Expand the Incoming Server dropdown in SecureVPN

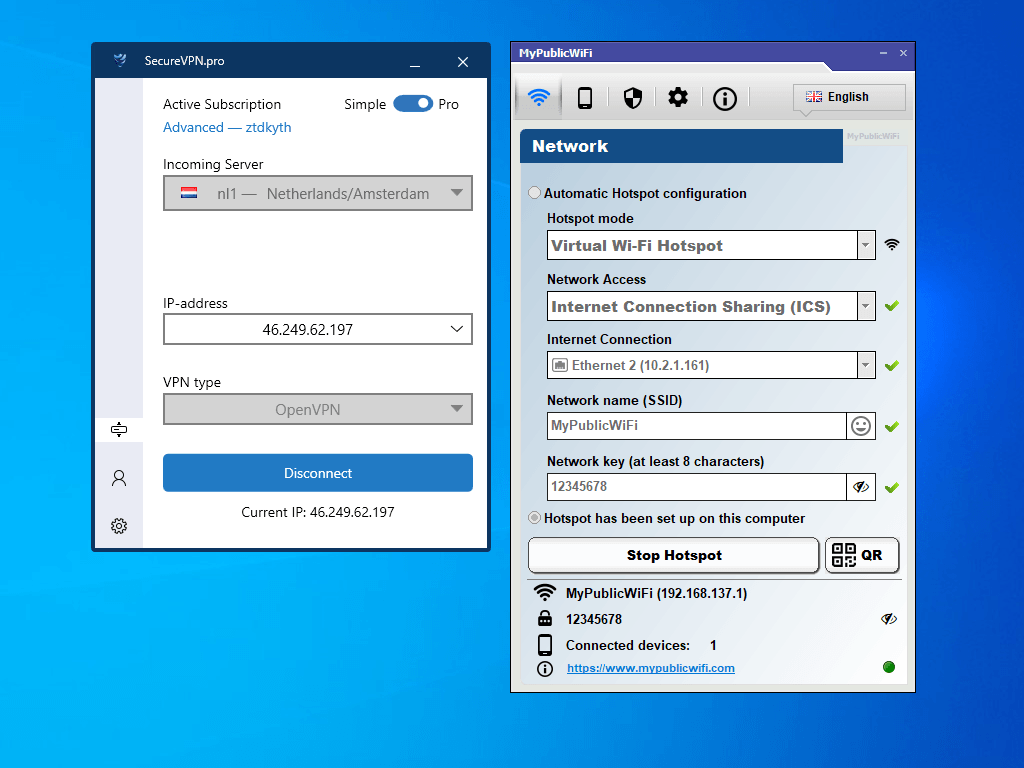[318, 193]
